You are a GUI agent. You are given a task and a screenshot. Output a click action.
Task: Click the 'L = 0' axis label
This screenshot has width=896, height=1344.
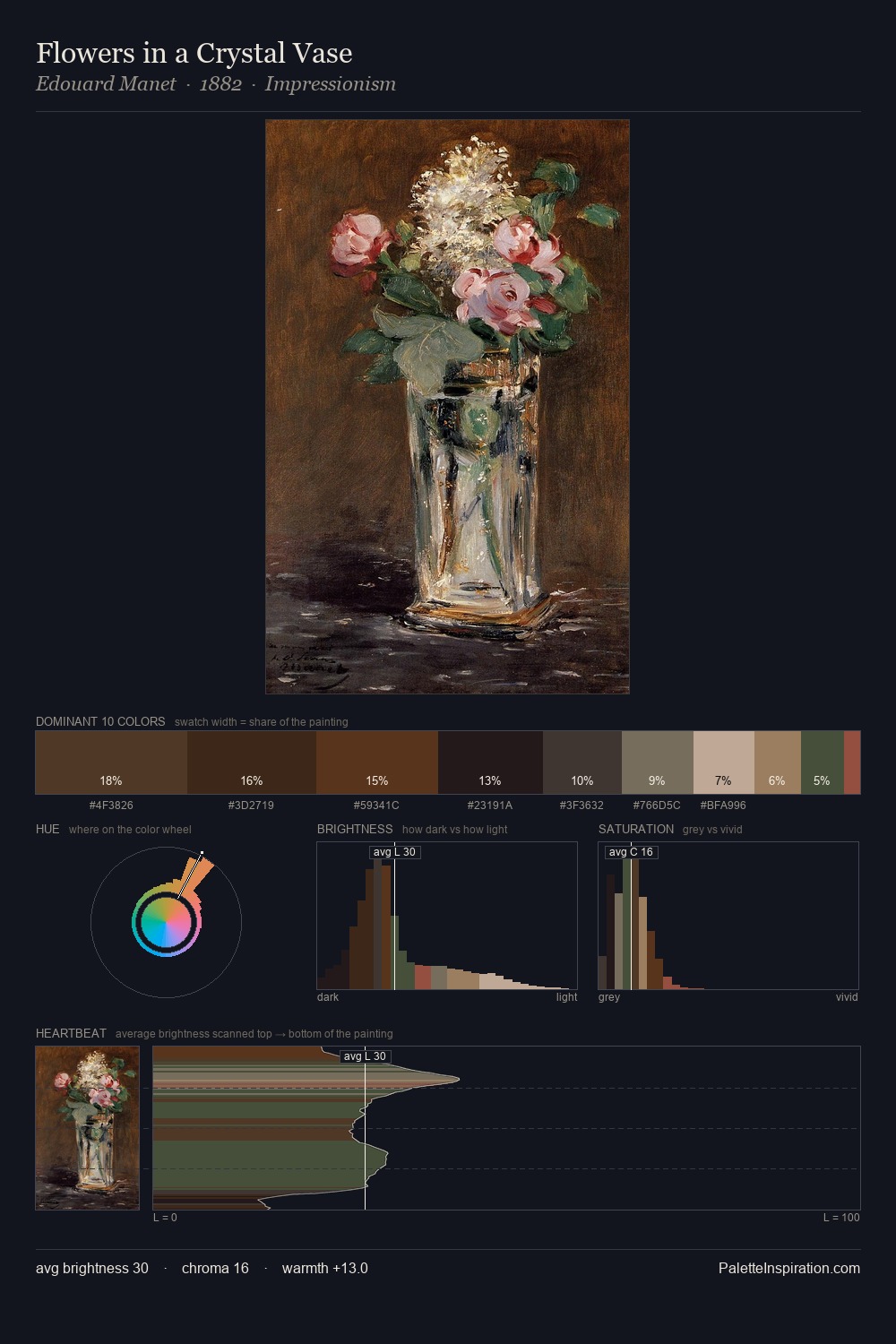point(165,1218)
